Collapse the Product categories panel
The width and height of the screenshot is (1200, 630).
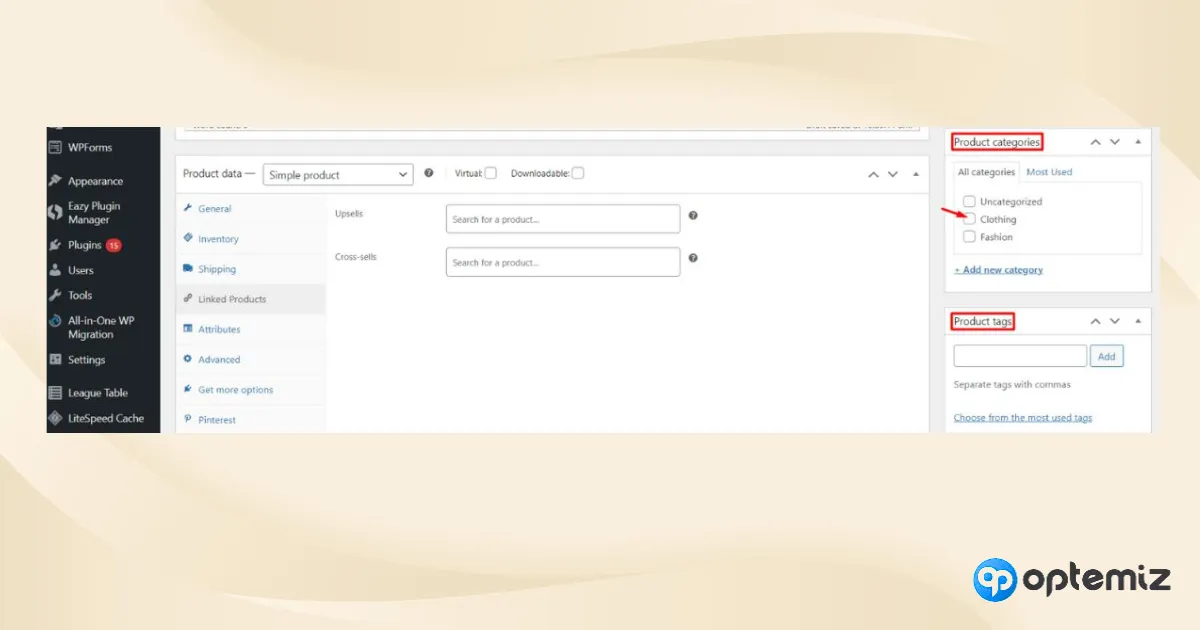1138,142
